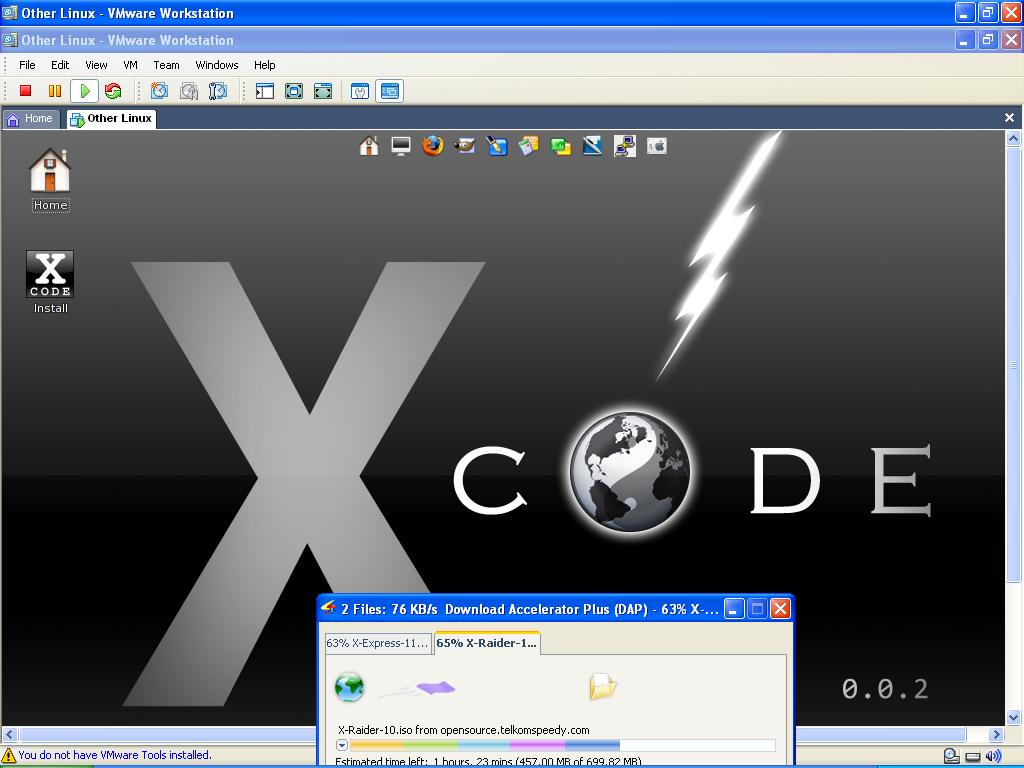Click the green chart icon in the dock
1024x768 pixels.
[x=560, y=146]
